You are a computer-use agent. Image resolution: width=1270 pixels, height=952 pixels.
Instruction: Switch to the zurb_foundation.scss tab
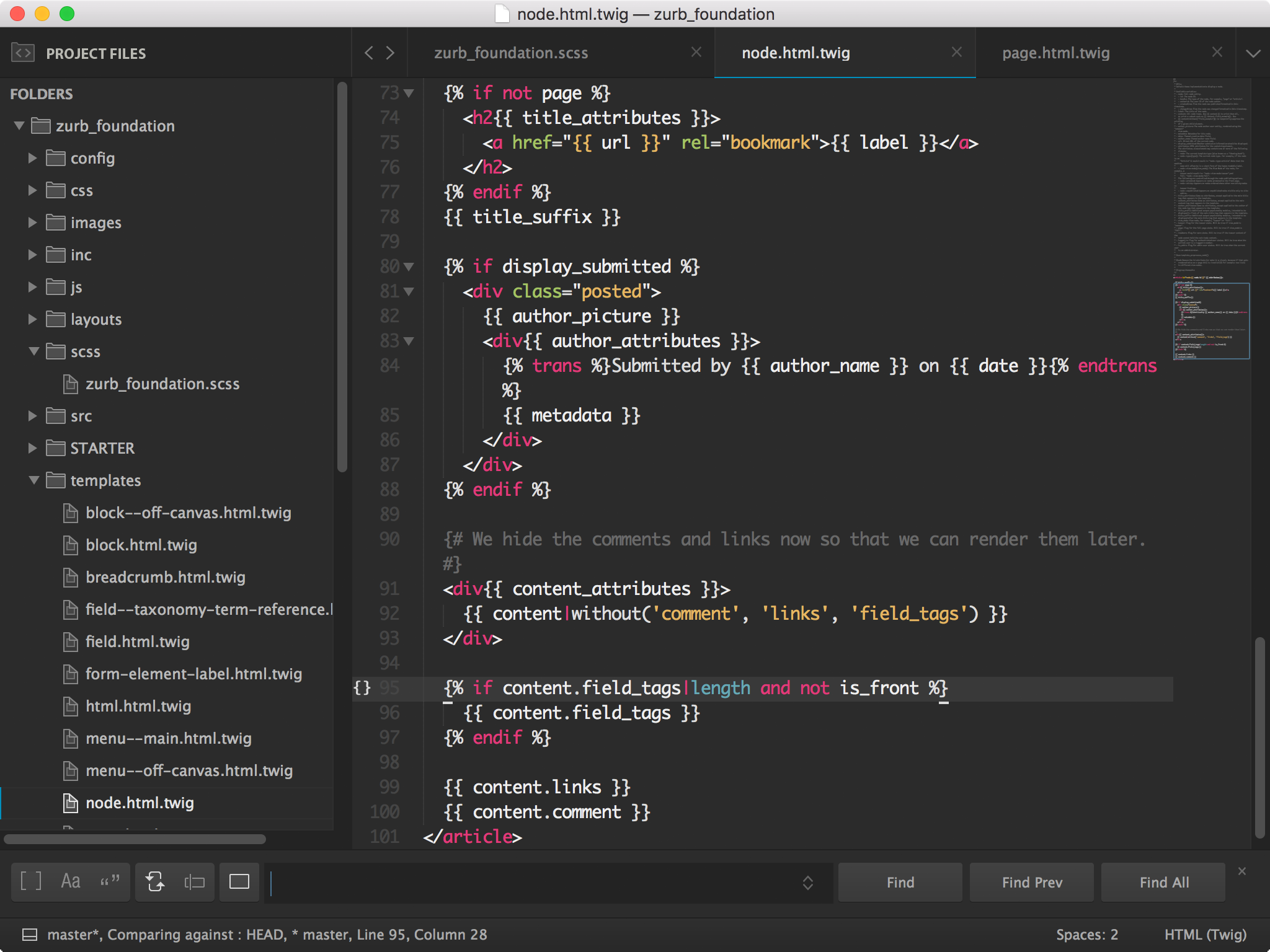pos(510,53)
